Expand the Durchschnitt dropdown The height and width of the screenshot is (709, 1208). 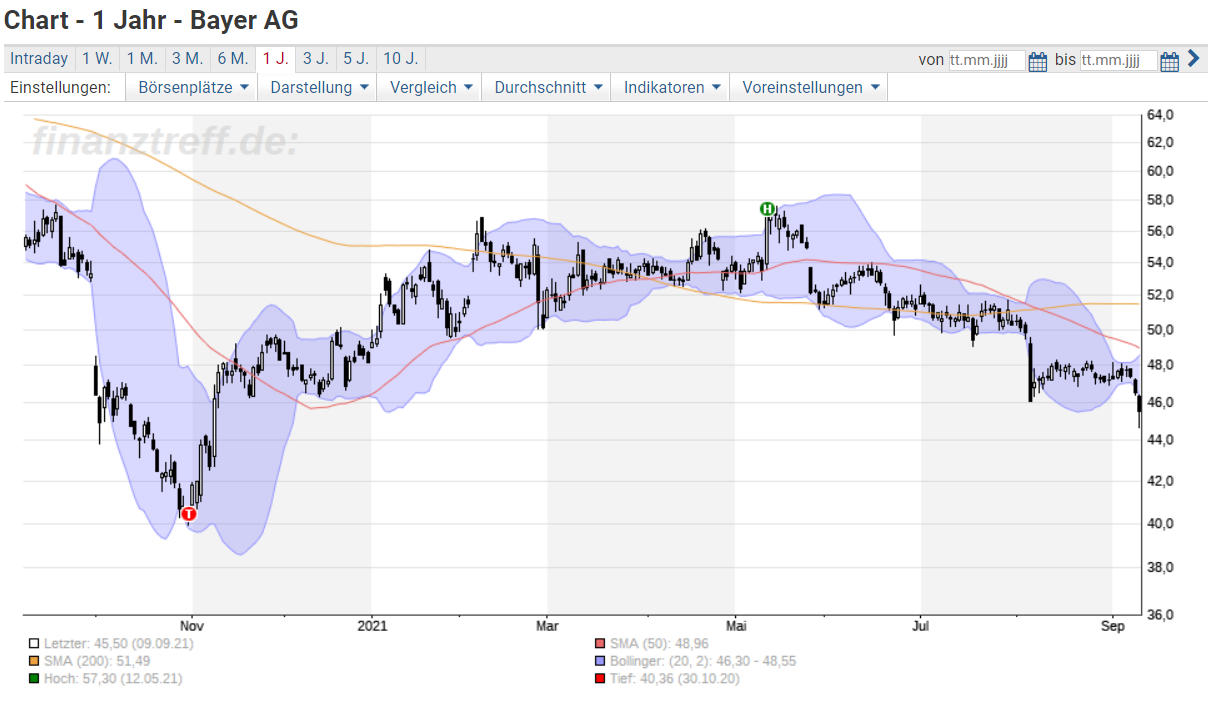[x=546, y=87]
